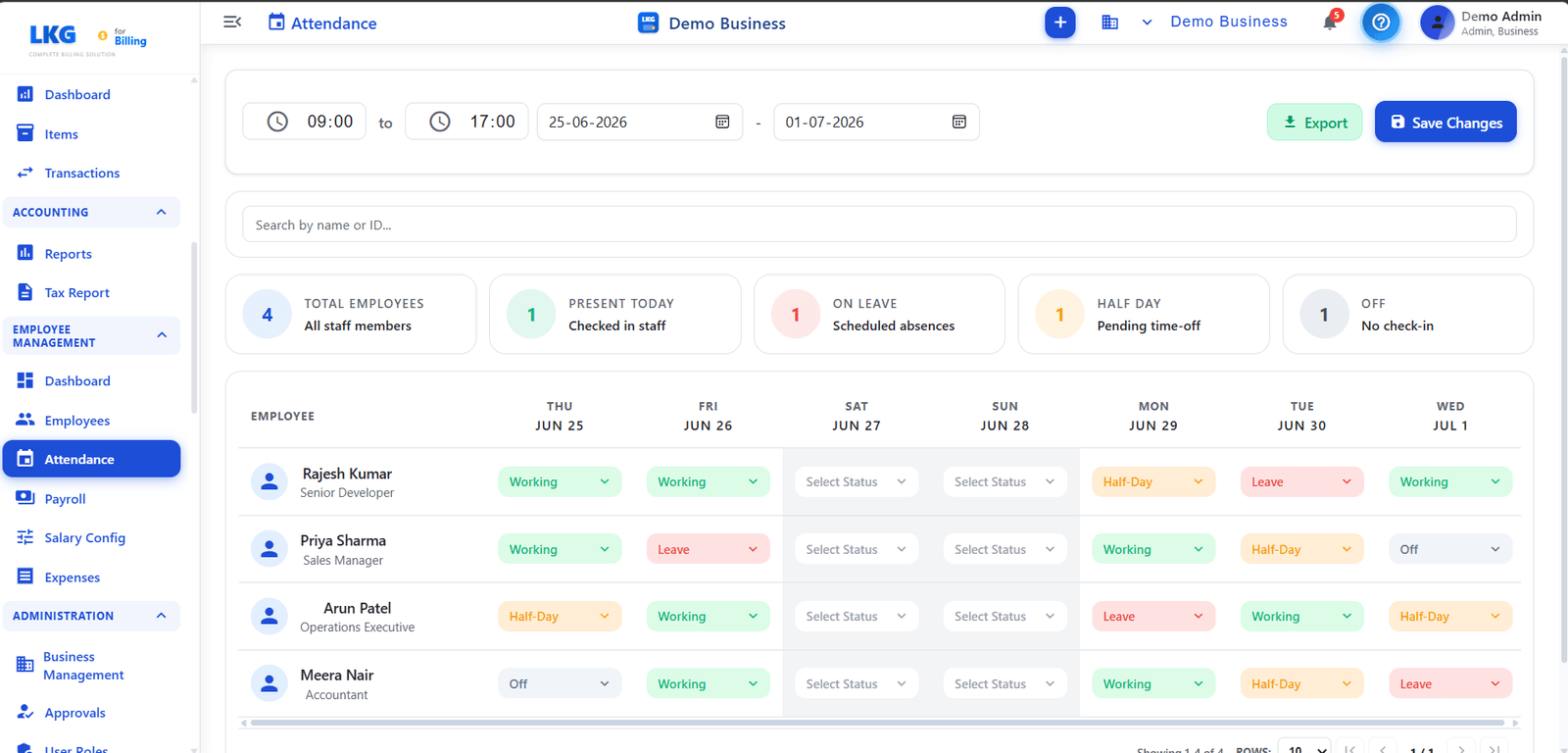Open Rajesh Kumar's Mon Jun 29 Half-Day dropdown
The height and width of the screenshot is (753, 1568).
pos(1152,481)
